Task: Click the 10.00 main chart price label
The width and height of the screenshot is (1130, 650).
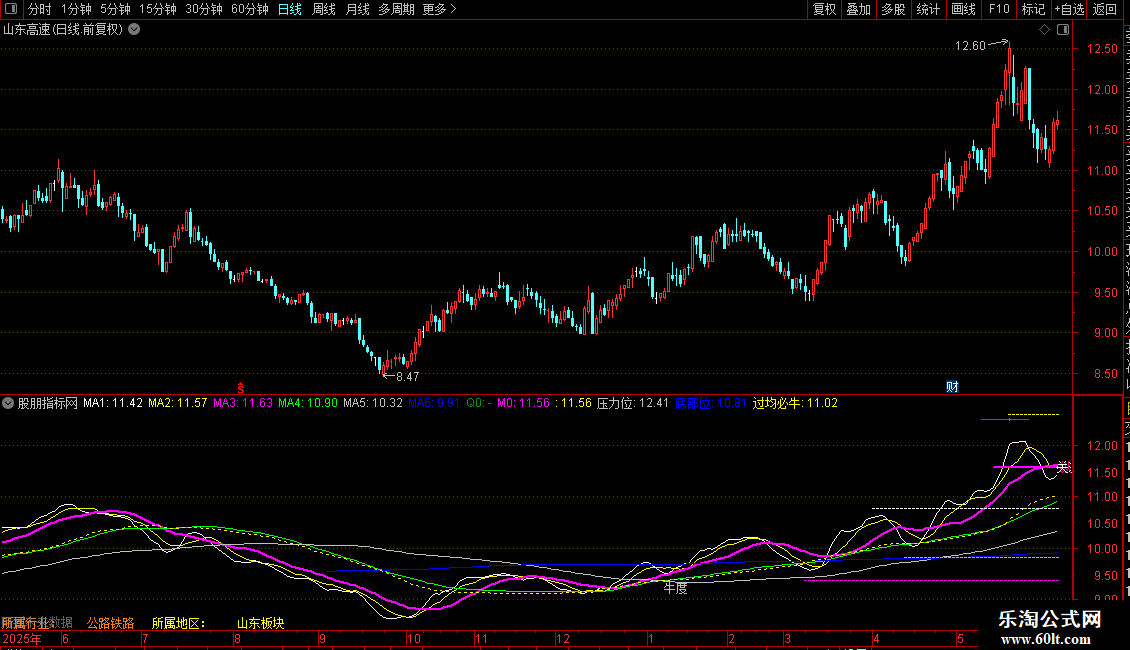Action: (x=1102, y=252)
